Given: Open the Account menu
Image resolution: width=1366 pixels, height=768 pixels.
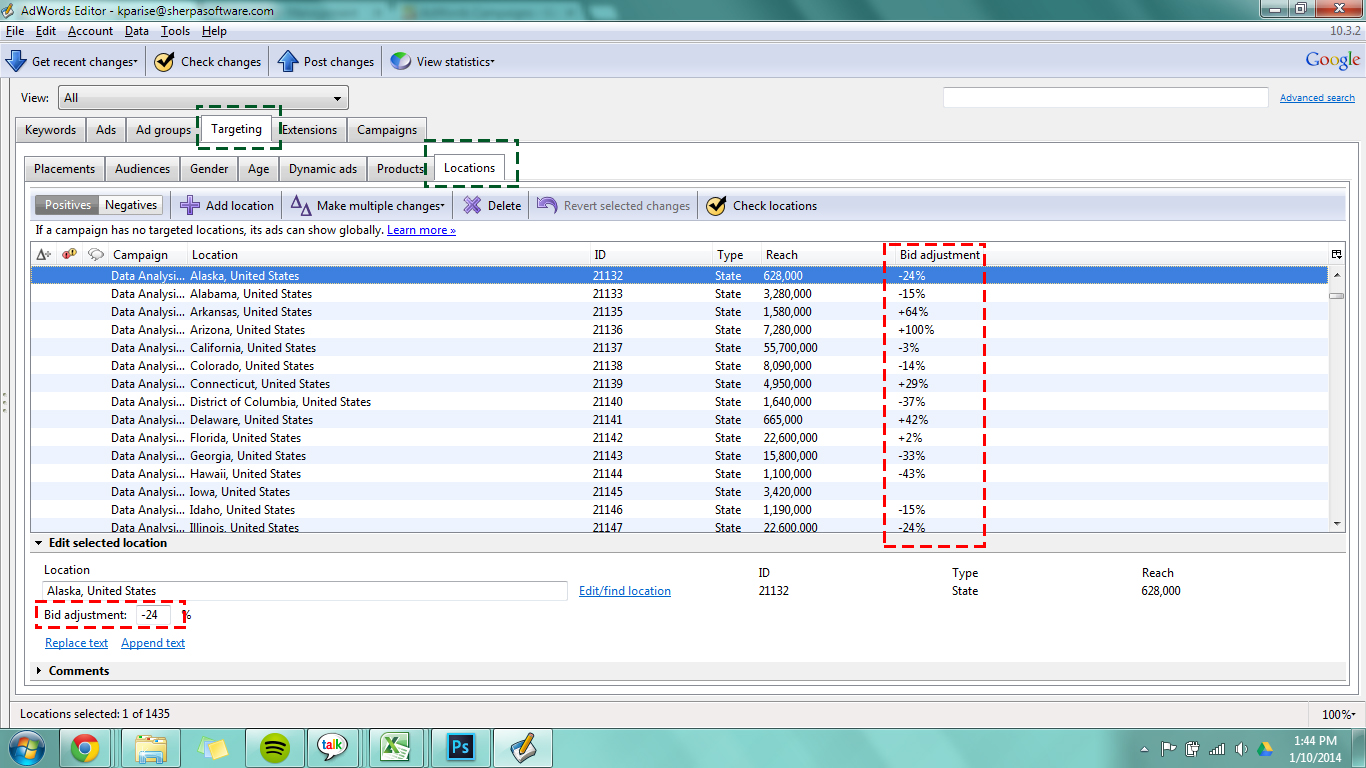Looking at the screenshot, I should pos(90,31).
